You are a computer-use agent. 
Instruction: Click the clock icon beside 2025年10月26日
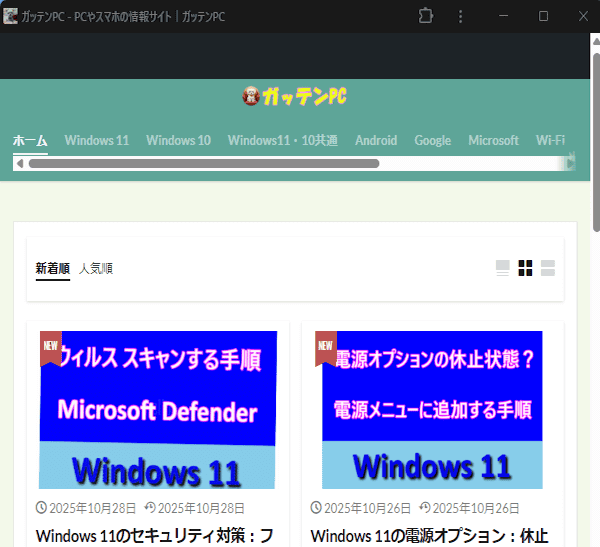(316, 508)
